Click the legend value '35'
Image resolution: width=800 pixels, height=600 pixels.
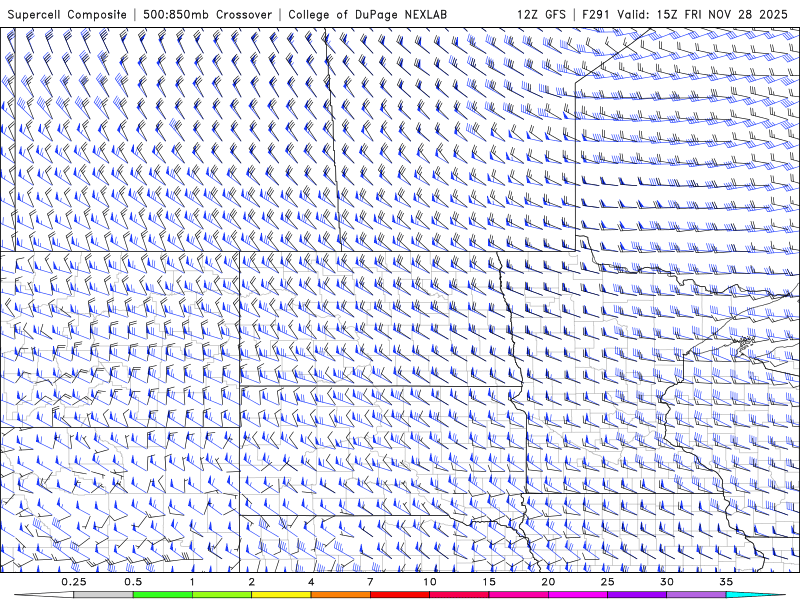coord(726,582)
